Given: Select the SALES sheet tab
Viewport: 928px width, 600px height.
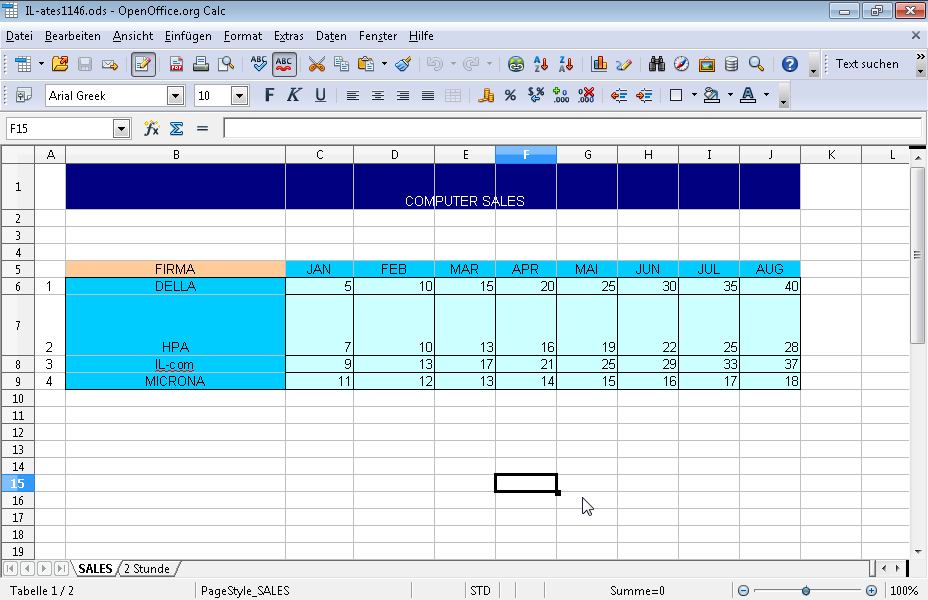Looking at the screenshot, I should (x=95, y=569).
